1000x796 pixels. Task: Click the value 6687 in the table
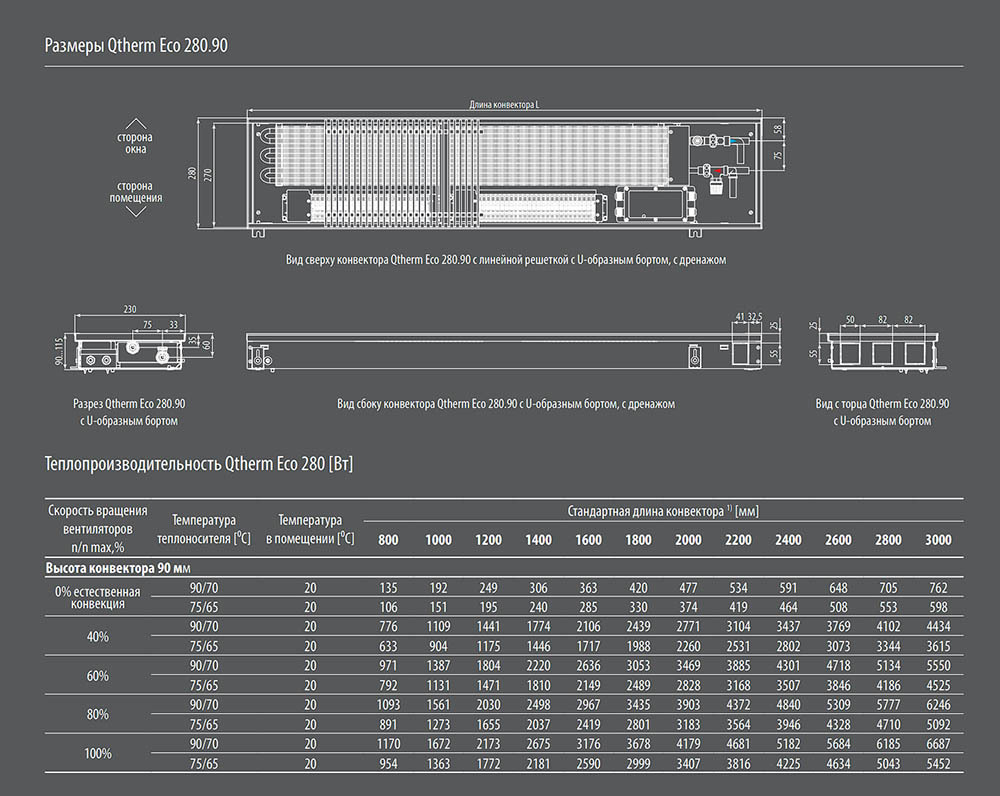point(938,744)
